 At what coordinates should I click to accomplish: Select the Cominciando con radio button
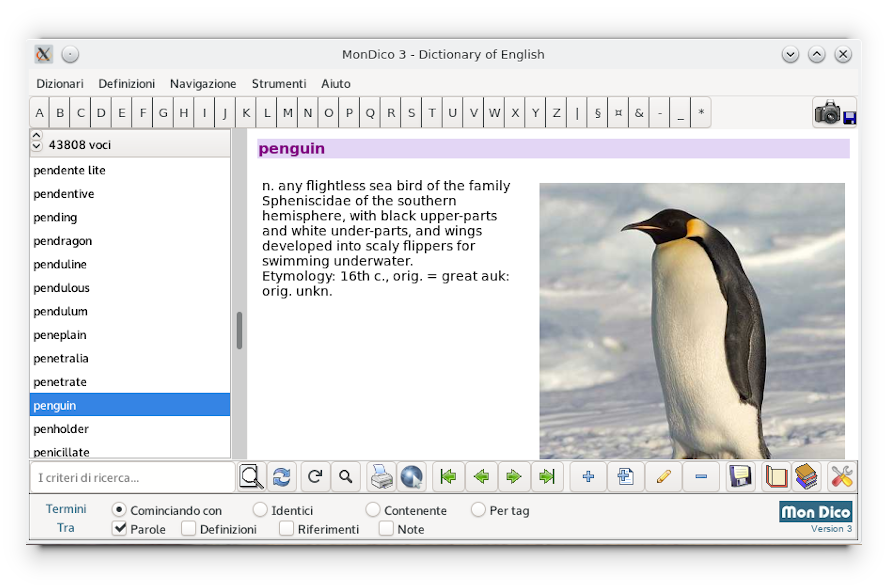point(119,510)
